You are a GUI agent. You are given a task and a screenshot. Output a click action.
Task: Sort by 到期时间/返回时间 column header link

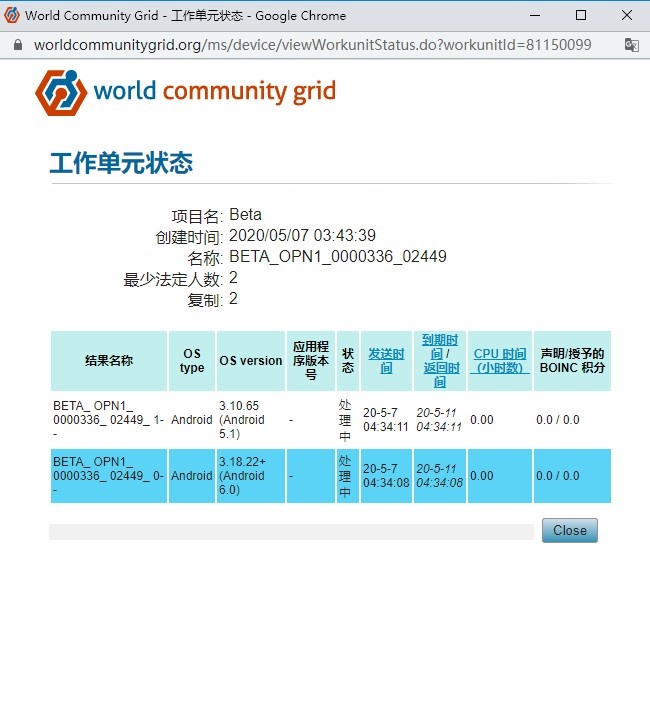pyautogui.click(x=440, y=360)
